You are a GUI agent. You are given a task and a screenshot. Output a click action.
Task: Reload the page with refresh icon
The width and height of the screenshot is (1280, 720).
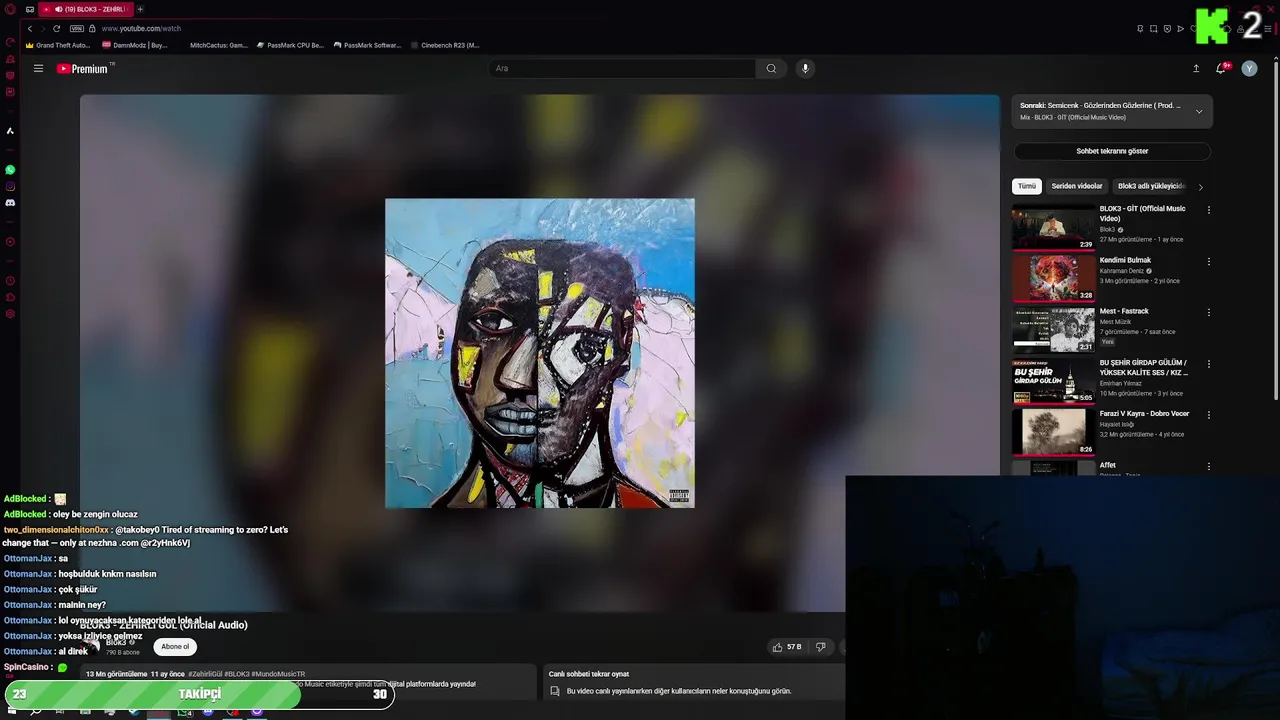coord(56,28)
